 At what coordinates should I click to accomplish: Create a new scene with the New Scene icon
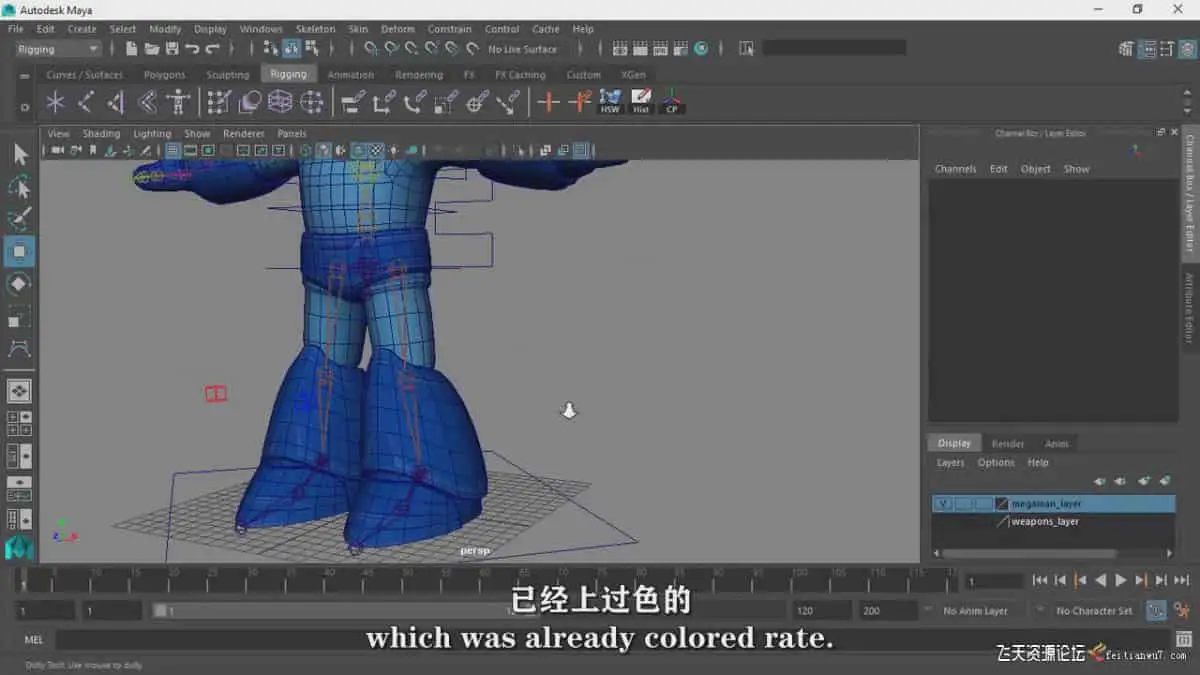[131, 48]
